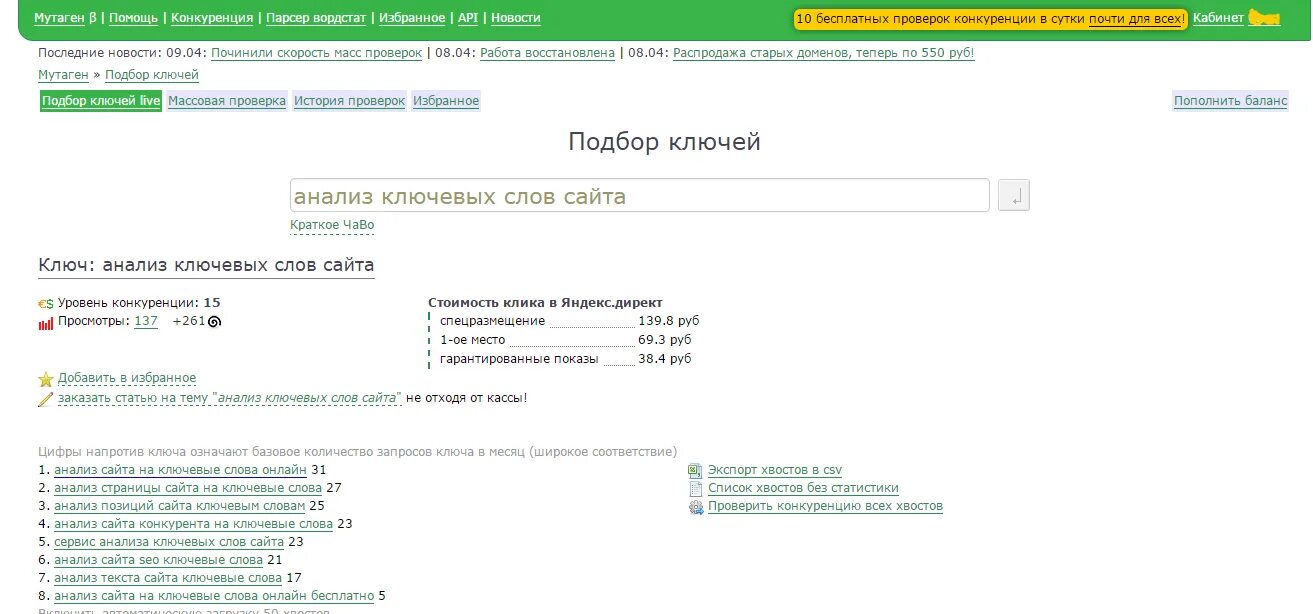The image size is (1313, 614).
Task: Open the 'API' menu item
Action: (x=466, y=17)
